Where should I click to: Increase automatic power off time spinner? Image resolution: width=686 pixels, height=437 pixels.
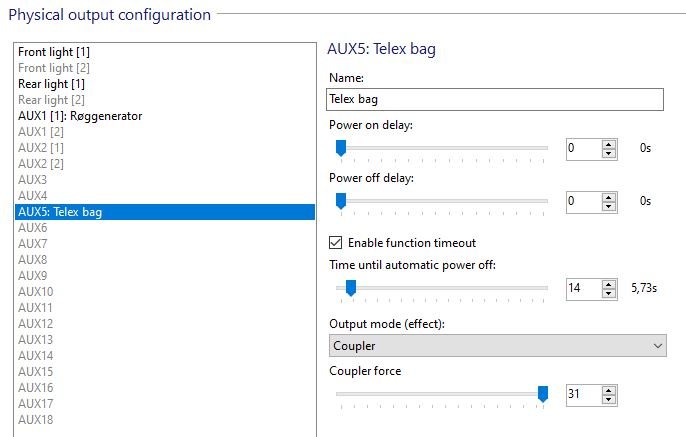tap(609, 285)
